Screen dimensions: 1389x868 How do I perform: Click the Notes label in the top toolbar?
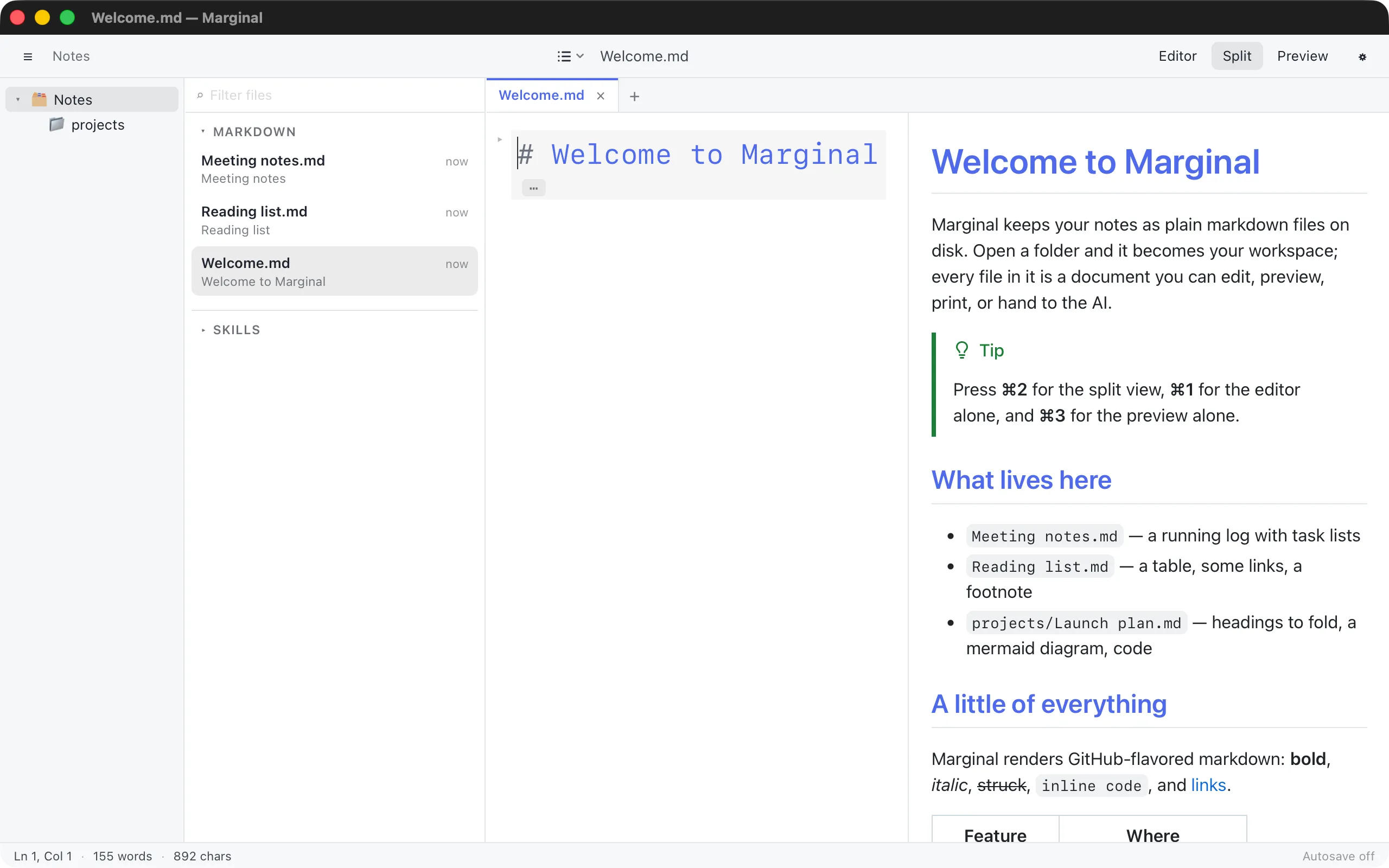[71, 56]
